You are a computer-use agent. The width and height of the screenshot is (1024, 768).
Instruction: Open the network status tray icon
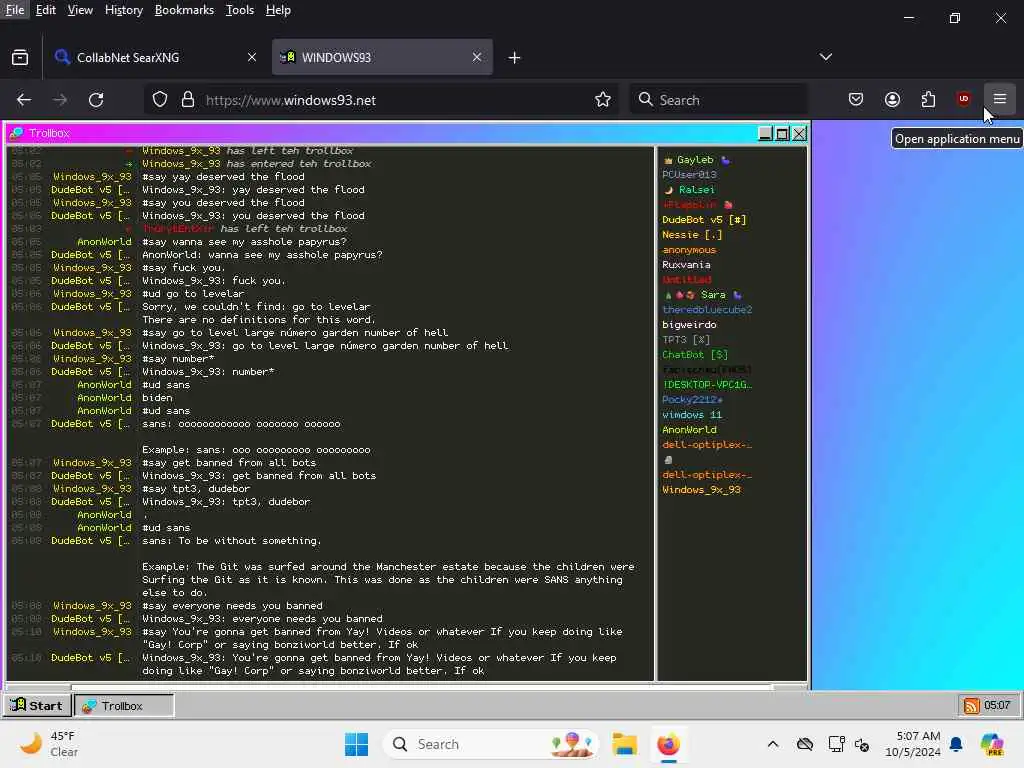837,744
